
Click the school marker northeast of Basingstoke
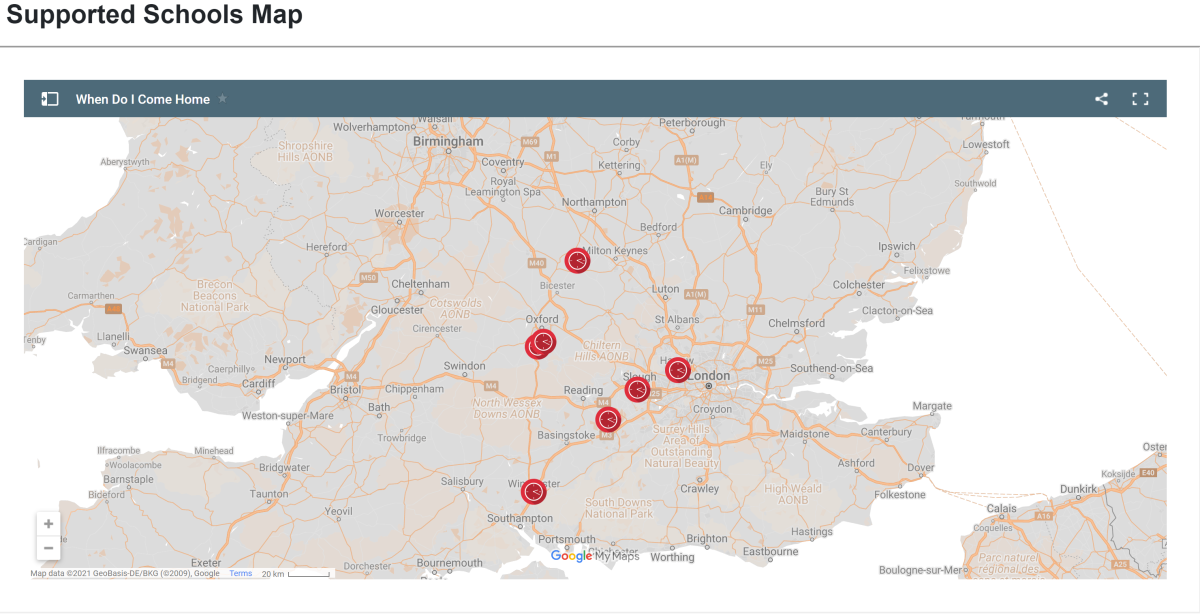point(608,419)
